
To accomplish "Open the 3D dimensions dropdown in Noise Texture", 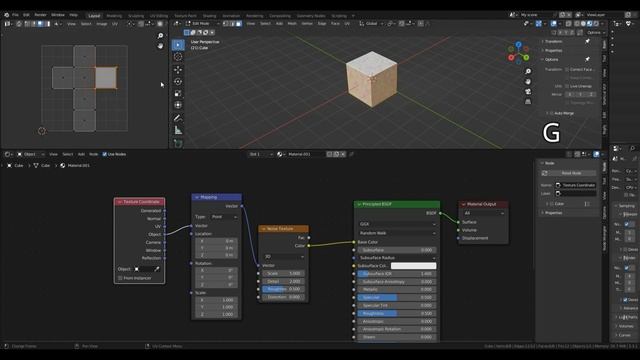I will [284, 257].
